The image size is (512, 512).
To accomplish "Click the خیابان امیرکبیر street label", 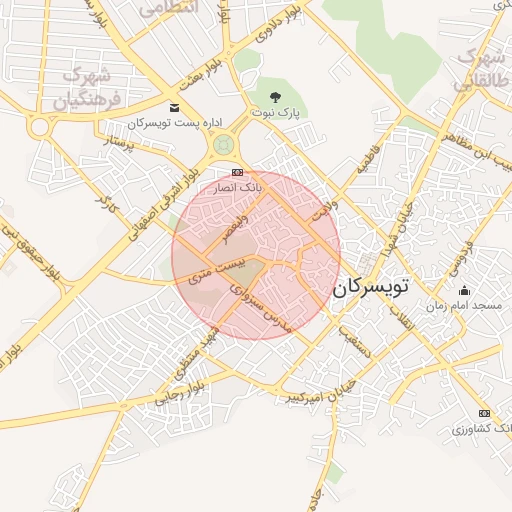I will point(320,393).
